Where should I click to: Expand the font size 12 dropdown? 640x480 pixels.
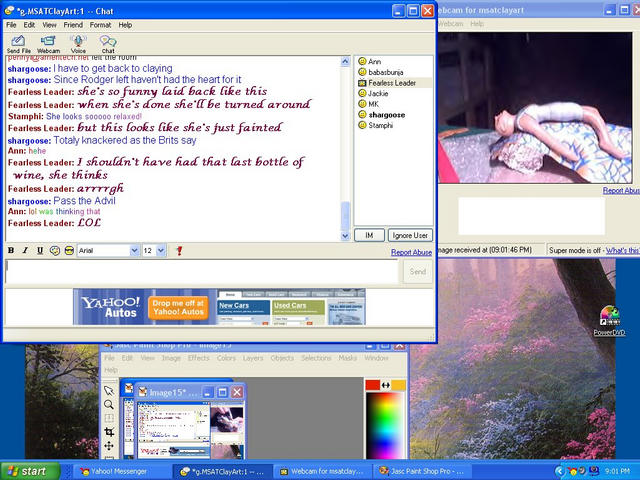pyautogui.click(x=161, y=250)
